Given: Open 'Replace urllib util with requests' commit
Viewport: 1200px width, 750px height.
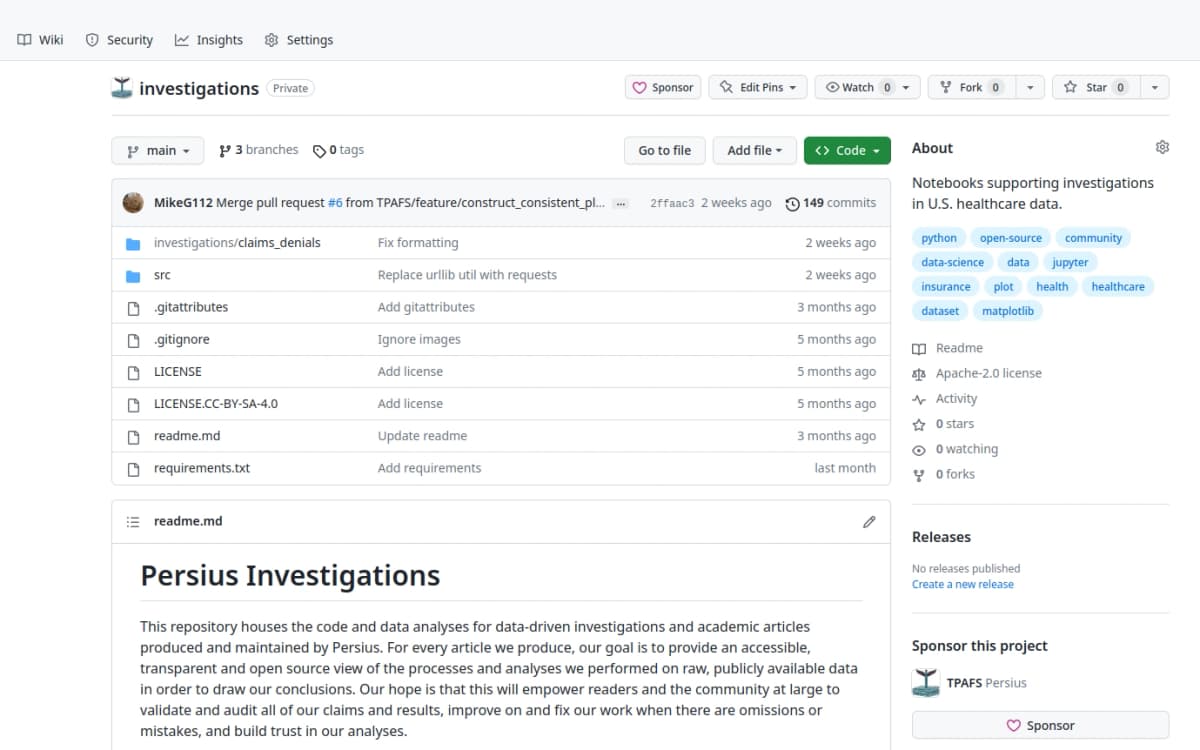Looking at the screenshot, I should point(467,275).
